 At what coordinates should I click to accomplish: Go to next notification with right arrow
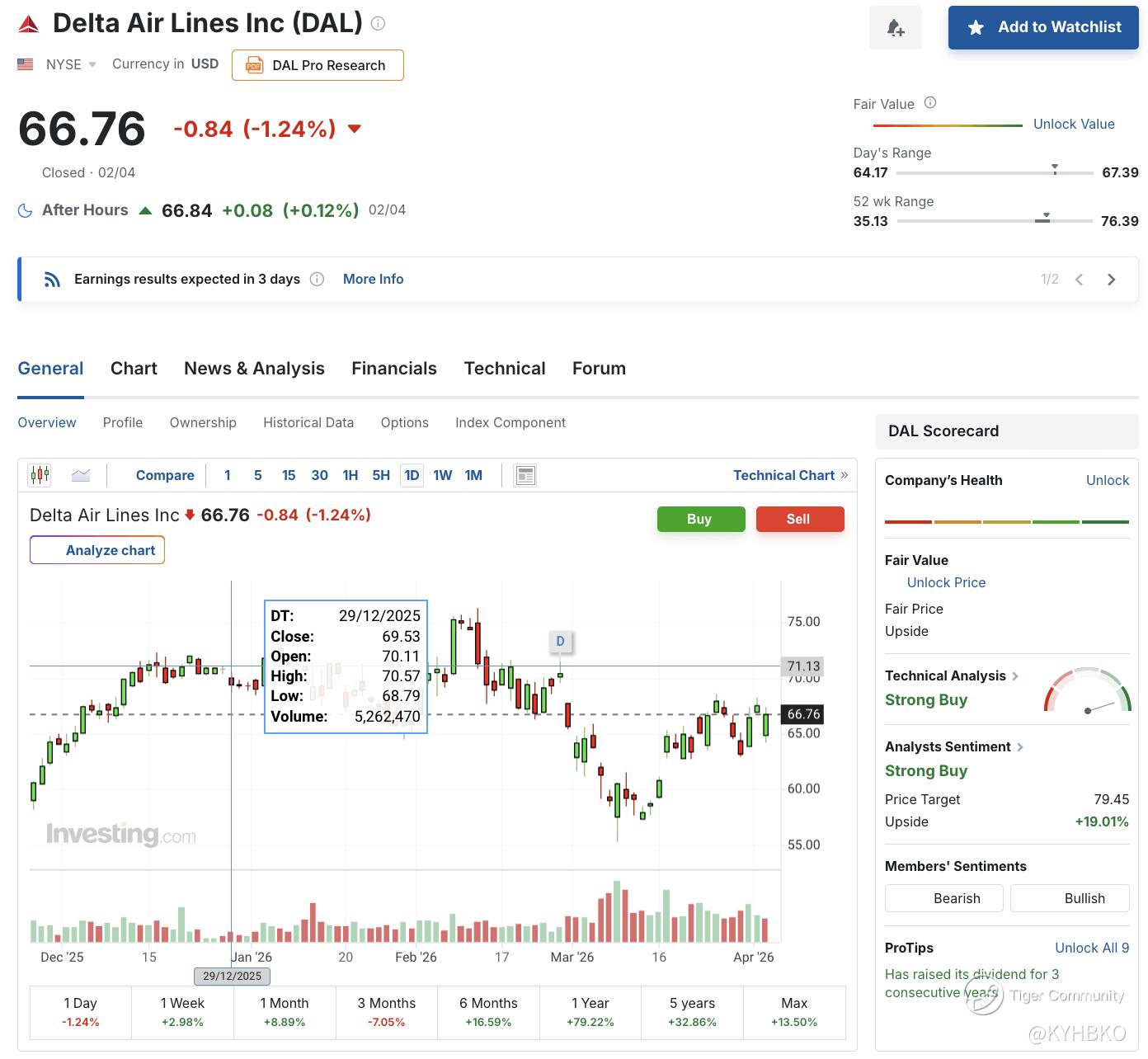tap(1111, 280)
